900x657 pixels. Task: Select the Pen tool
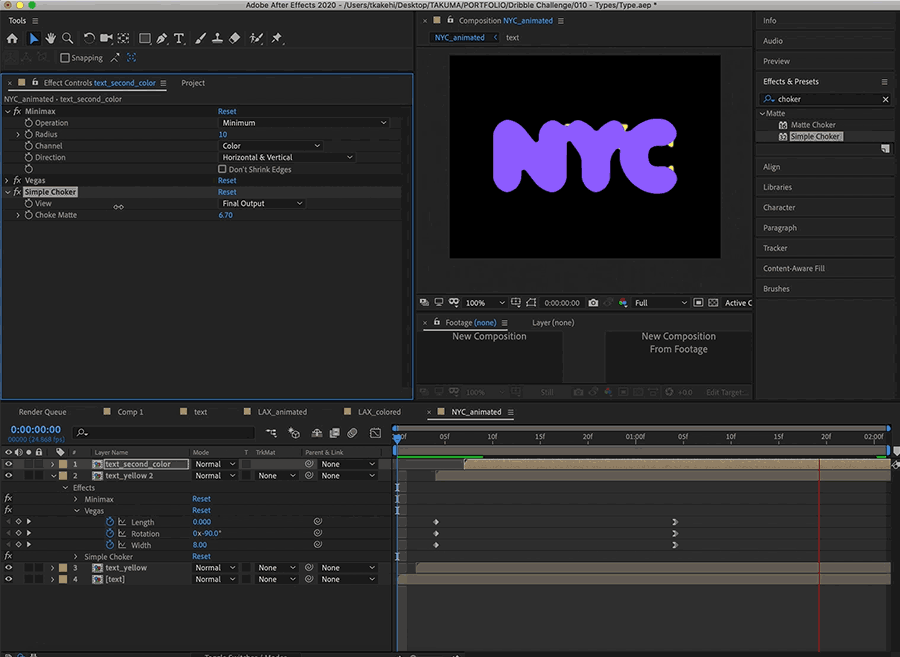pyautogui.click(x=162, y=38)
